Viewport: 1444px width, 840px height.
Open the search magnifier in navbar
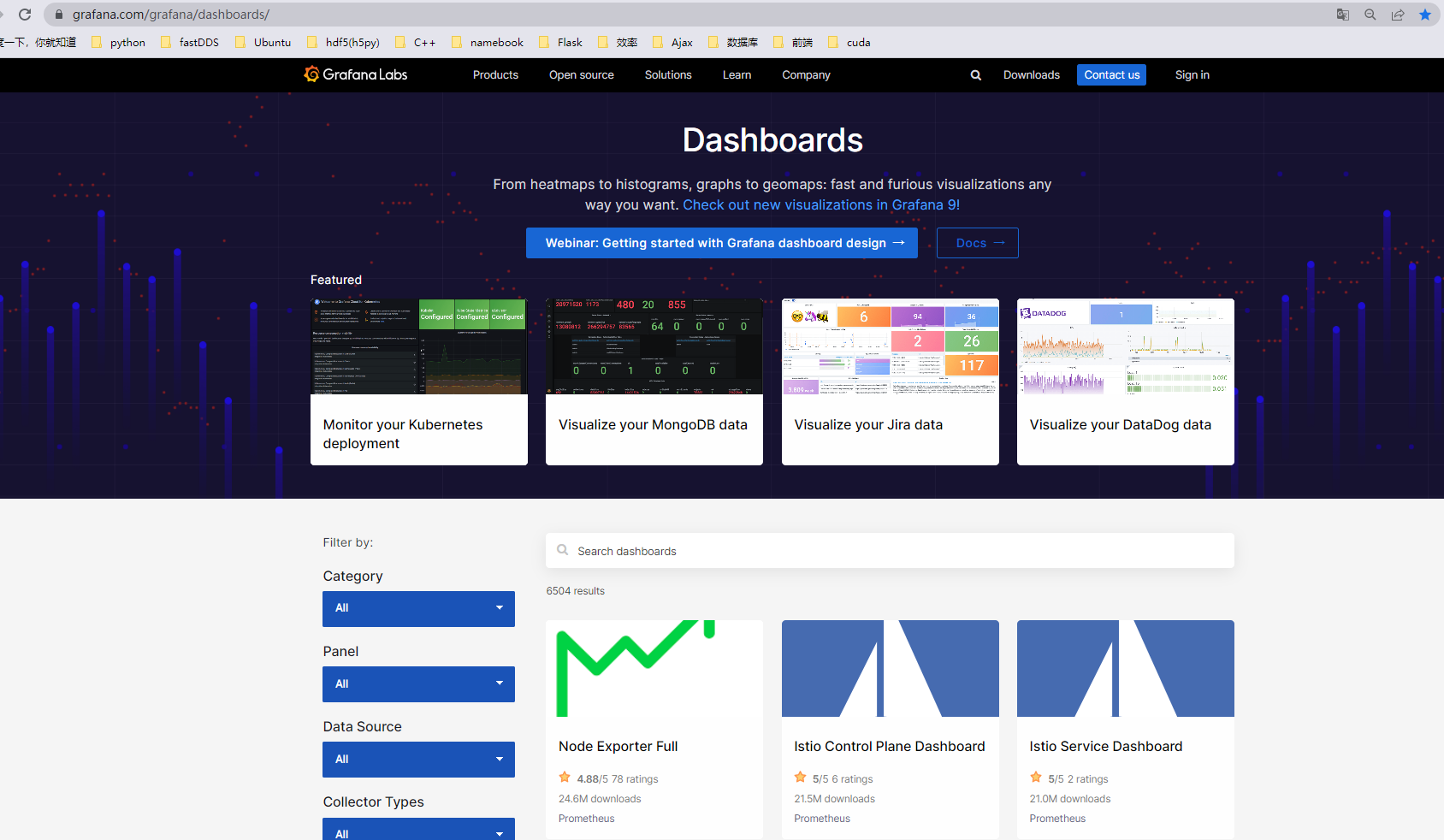click(x=975, y=75)
